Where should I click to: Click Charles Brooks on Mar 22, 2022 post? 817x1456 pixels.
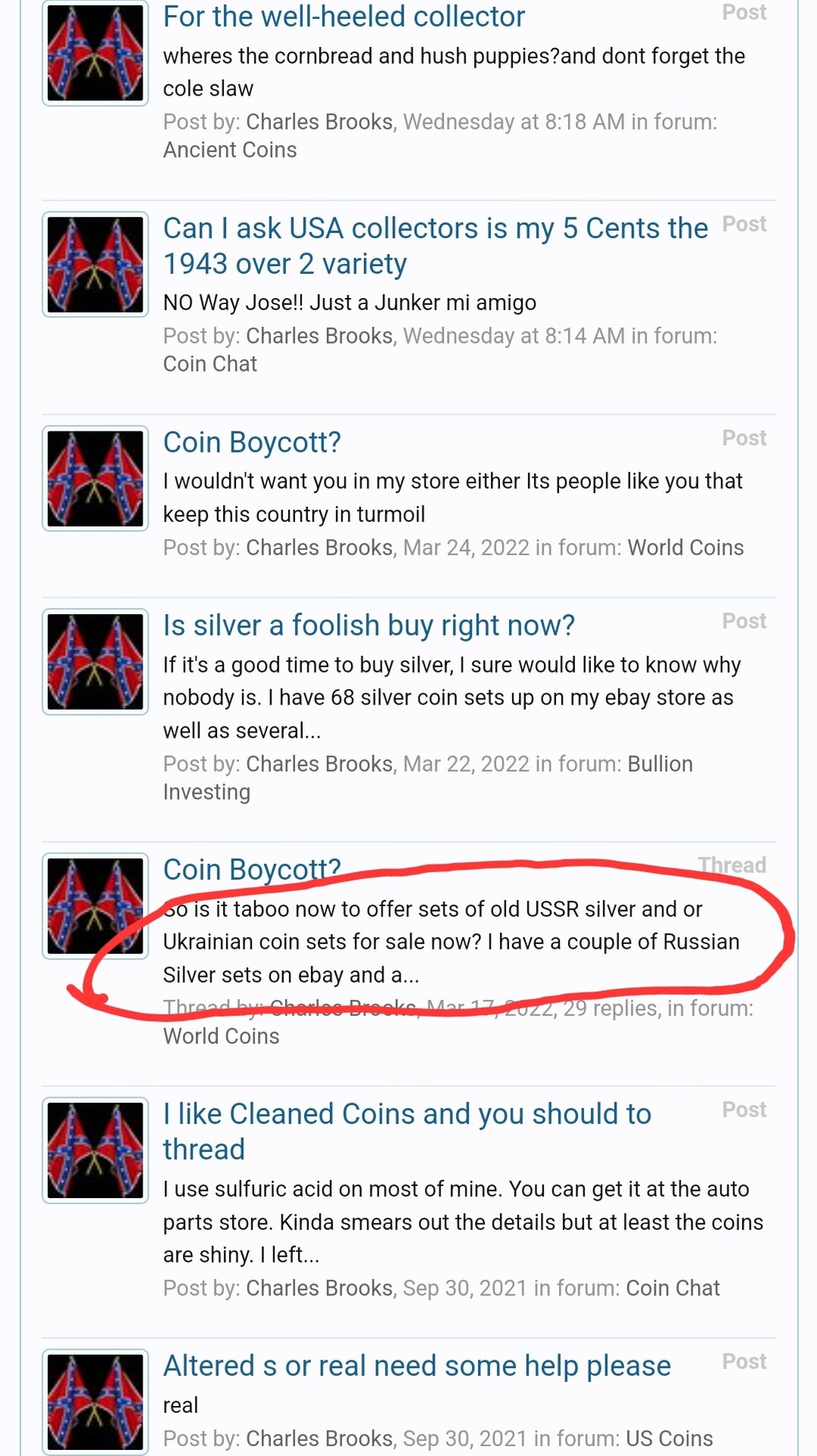(x=319, y=764)
